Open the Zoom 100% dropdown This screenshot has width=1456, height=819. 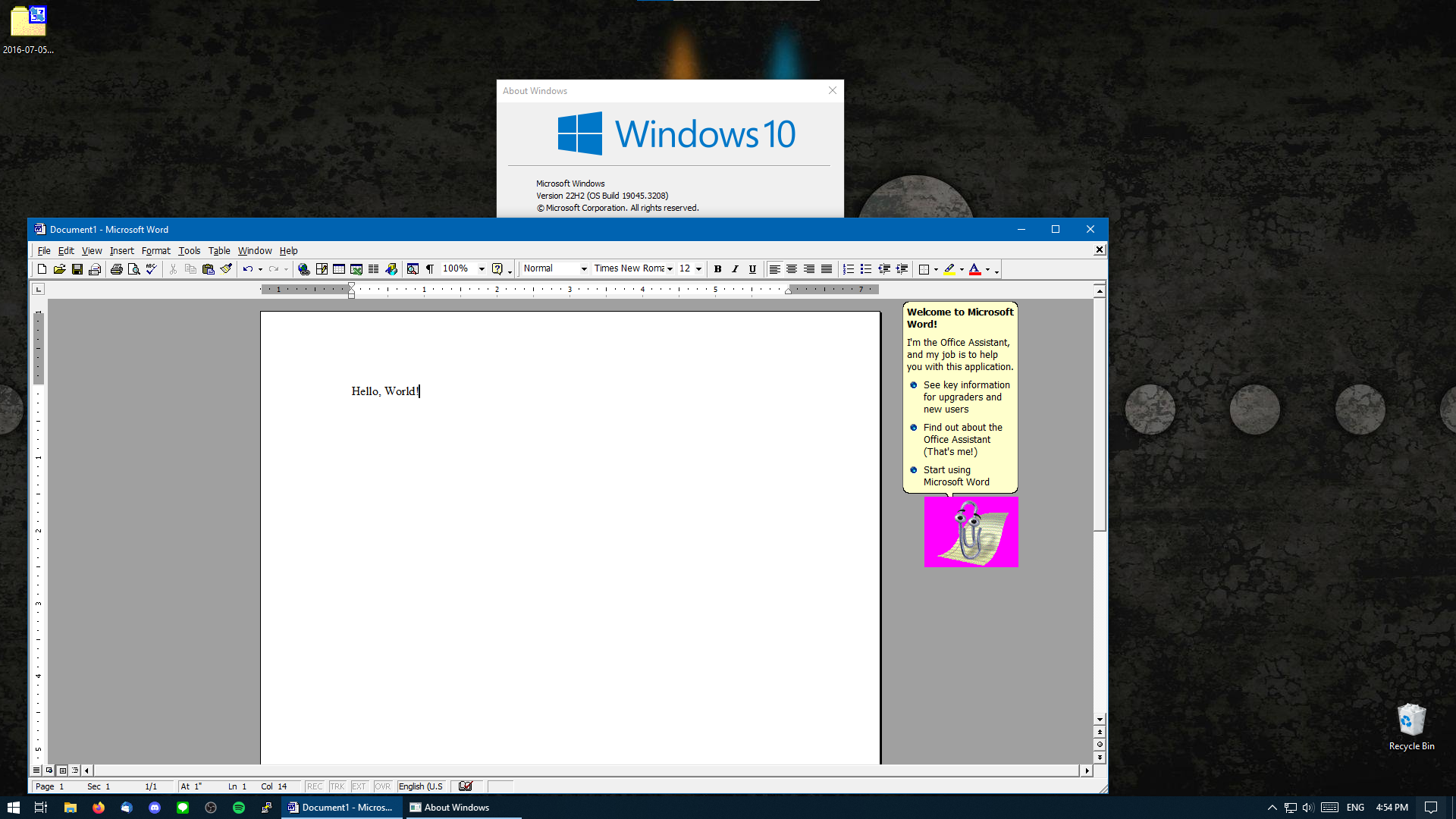pyautogui.click(x=482, y=269)
